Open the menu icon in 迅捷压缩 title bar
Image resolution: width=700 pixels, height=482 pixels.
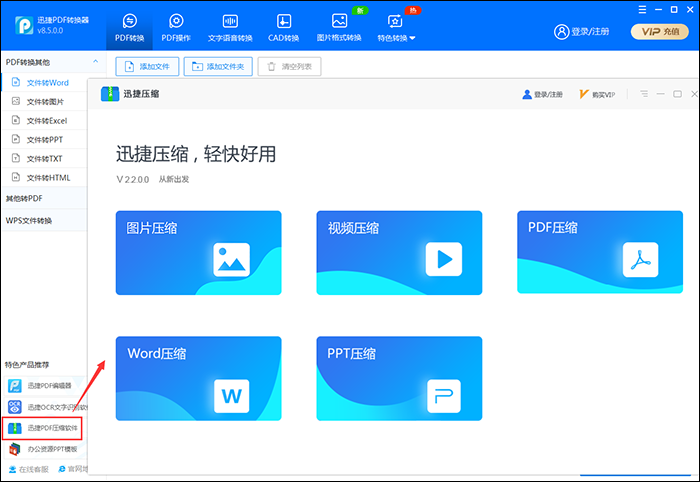point(644,94)
